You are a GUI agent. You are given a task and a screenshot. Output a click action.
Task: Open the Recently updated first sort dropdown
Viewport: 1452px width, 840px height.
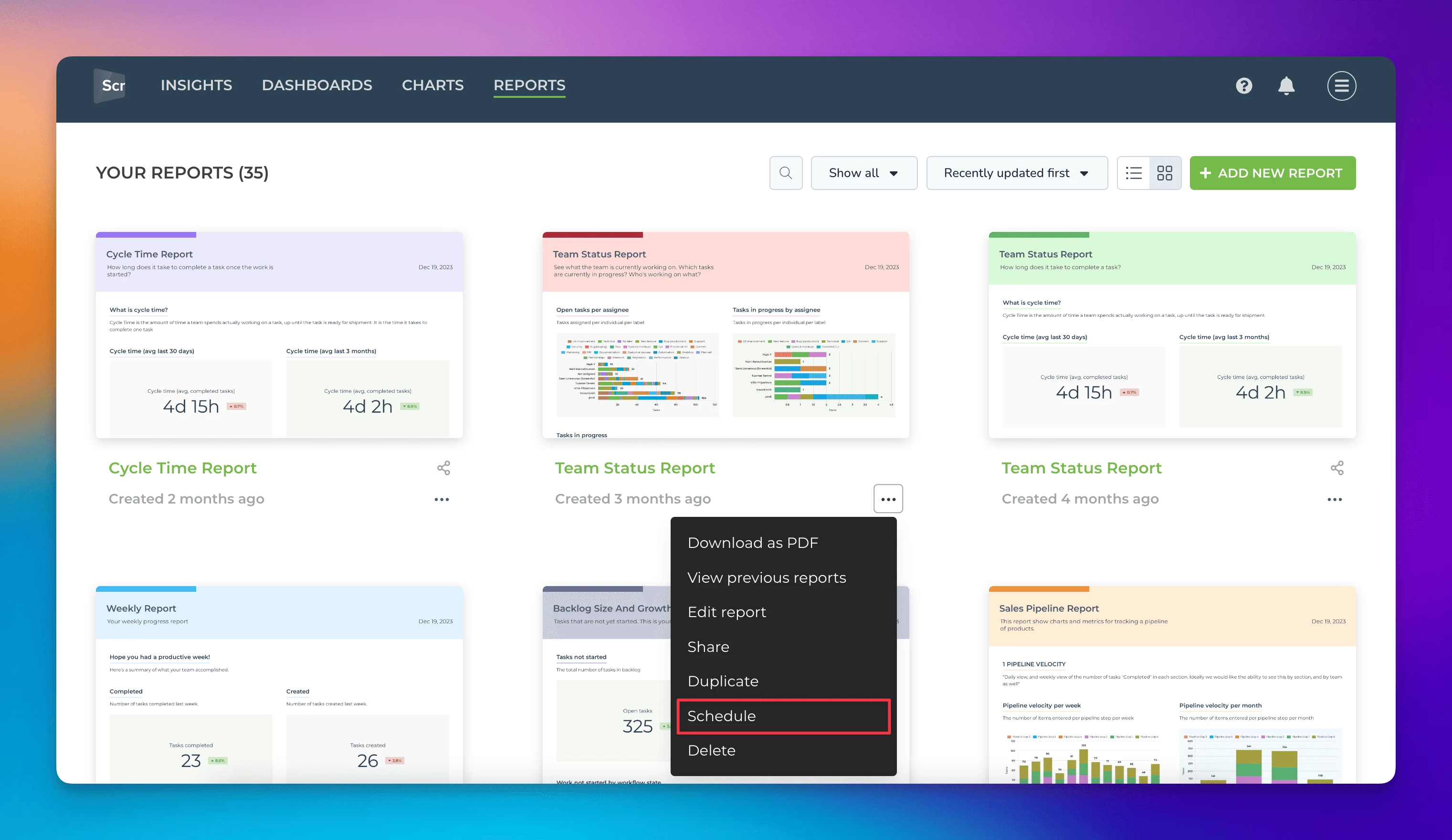(x=1016, y=173)
